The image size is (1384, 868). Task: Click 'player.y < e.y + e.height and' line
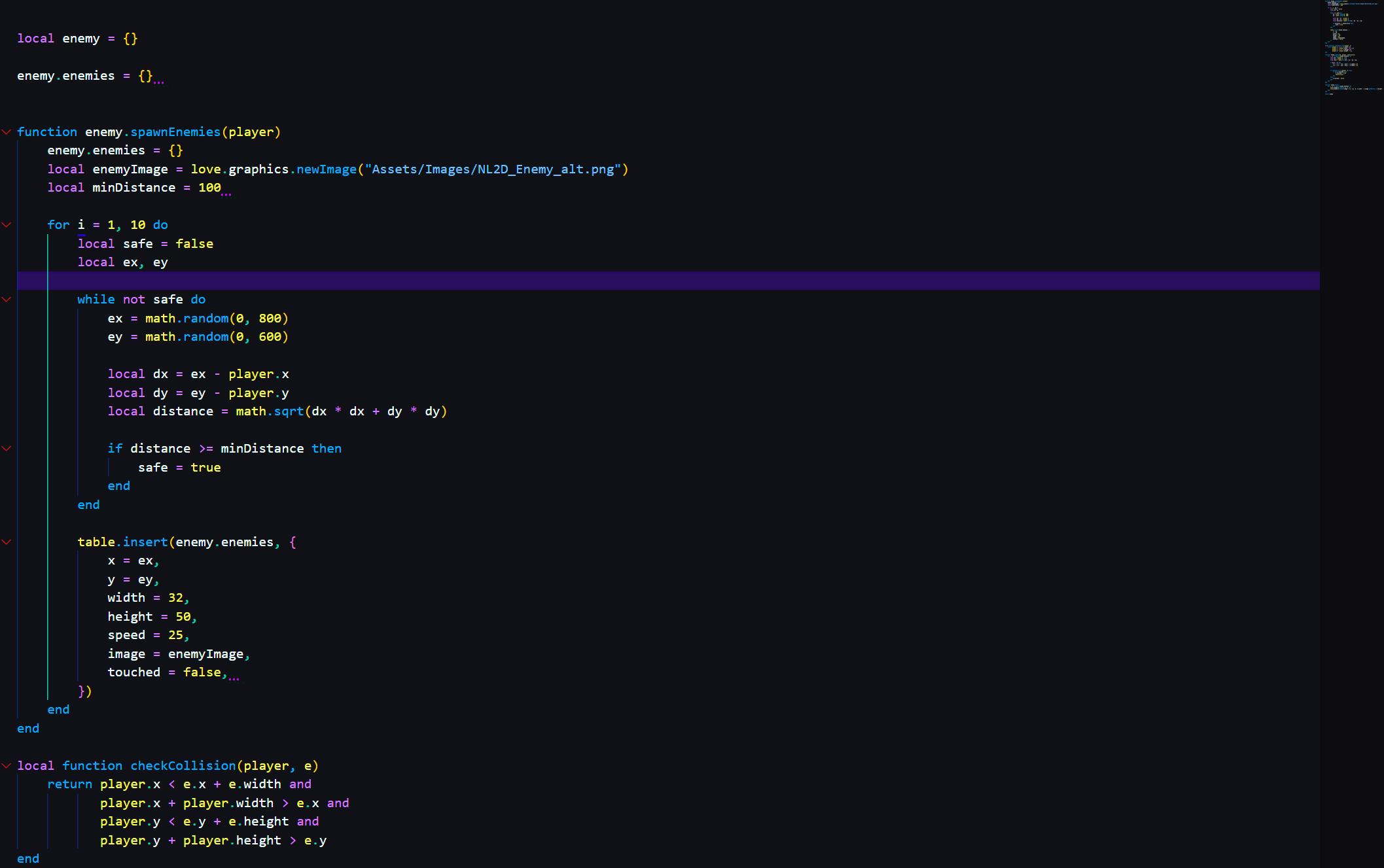pos(209,822)
